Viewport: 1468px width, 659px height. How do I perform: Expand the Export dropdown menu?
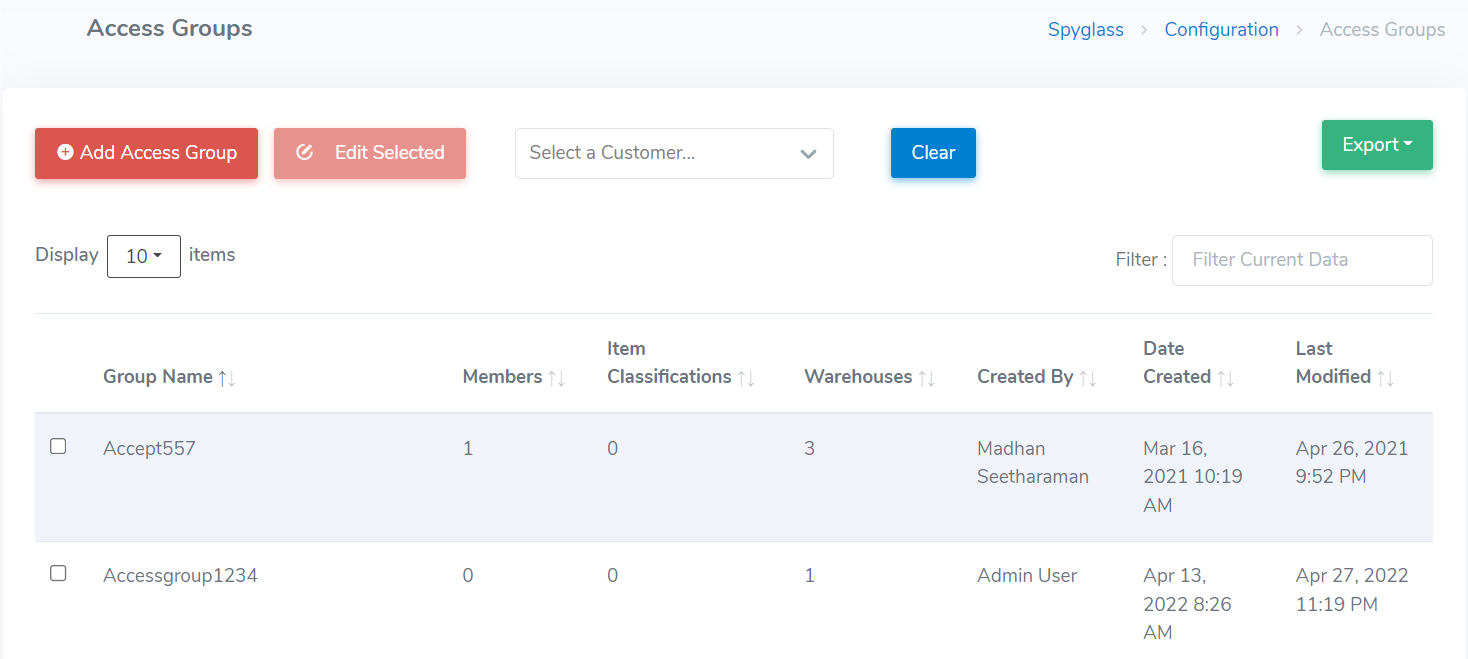point(1376,145)
